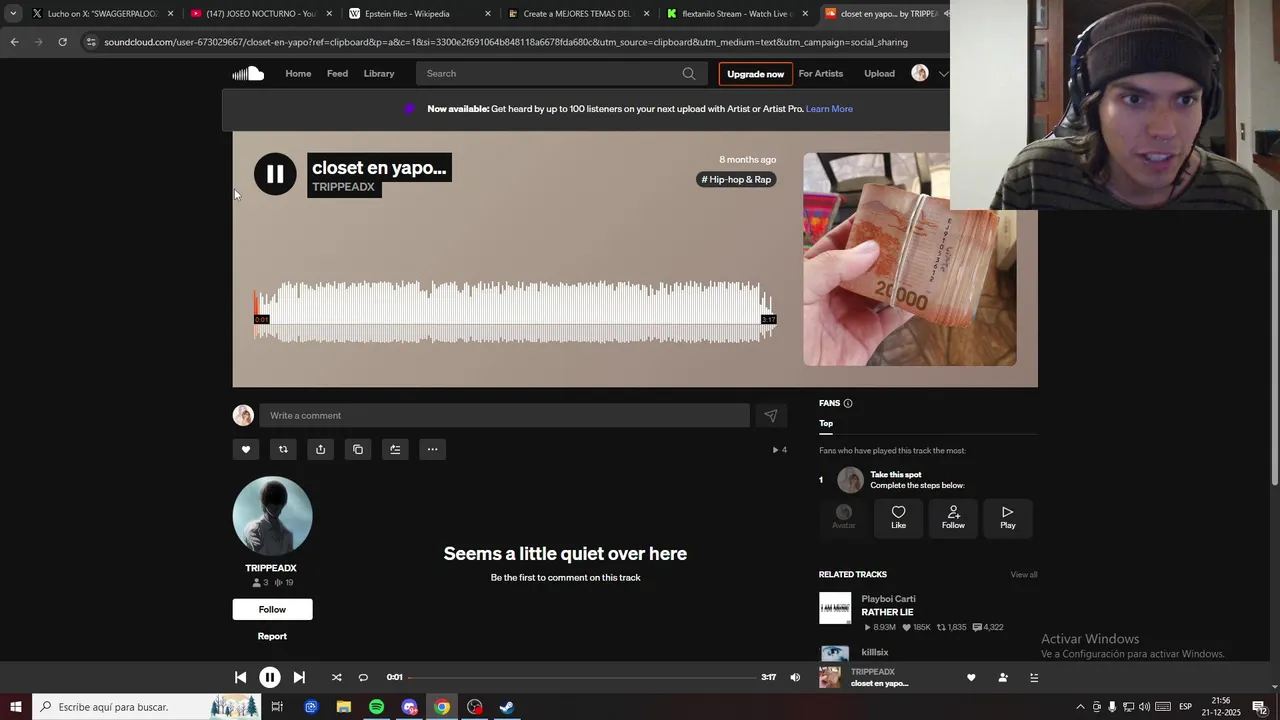Show hidden system tray icons
This screenshot has width=1280, height=720.
coord(1080,707)
